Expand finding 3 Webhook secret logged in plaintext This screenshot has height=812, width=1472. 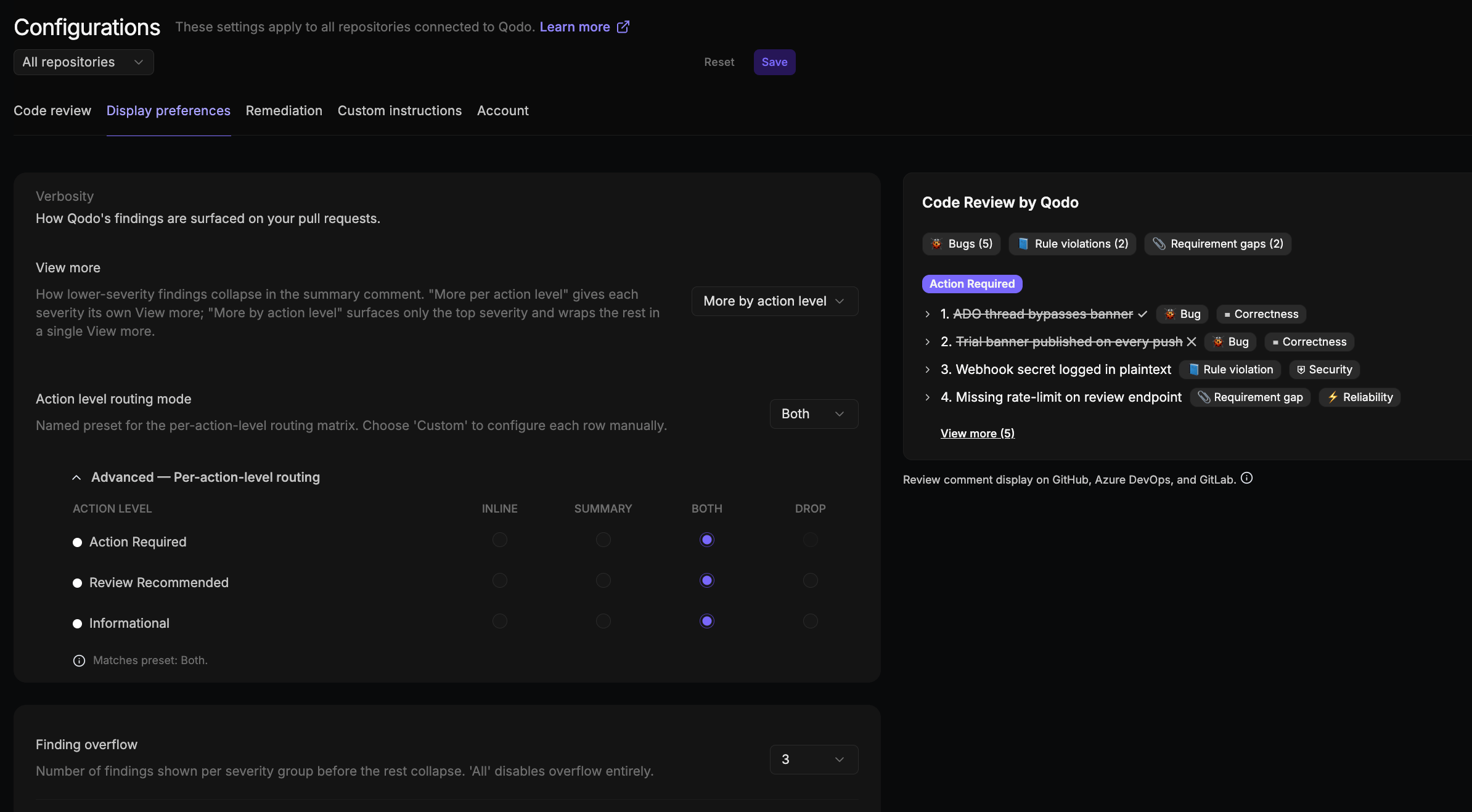point(927,370)
